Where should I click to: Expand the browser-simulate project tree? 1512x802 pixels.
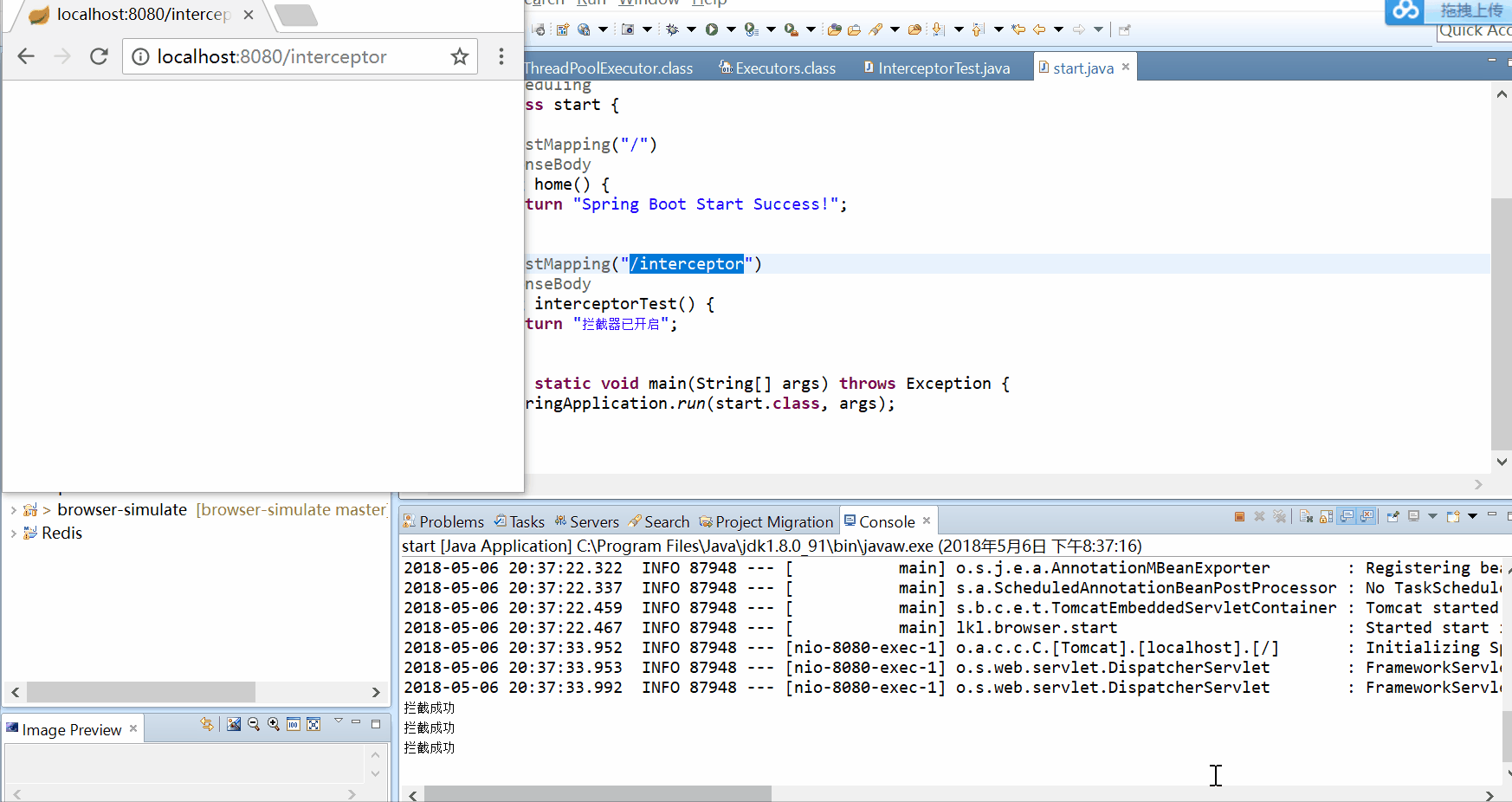pyautogui.click(x=14, y=510)
